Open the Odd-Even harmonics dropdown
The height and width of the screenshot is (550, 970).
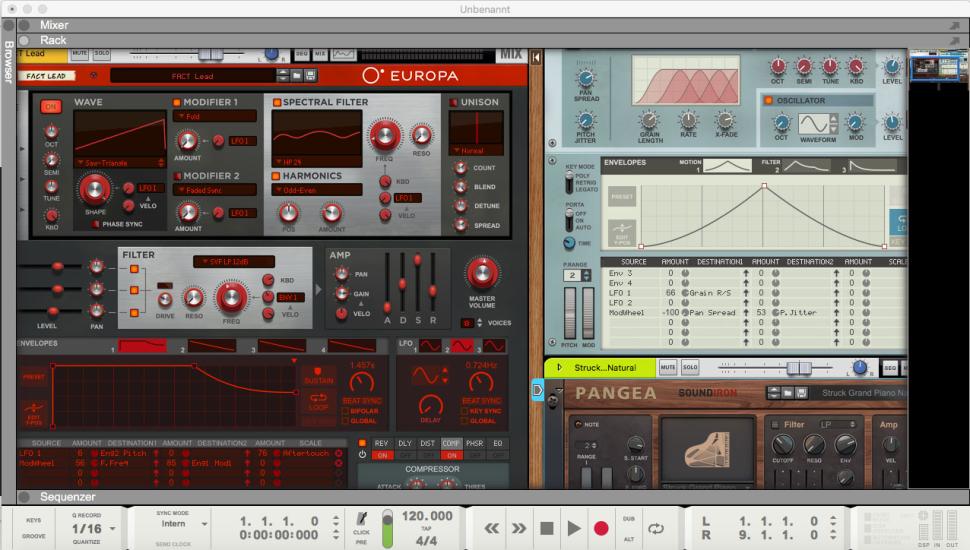(317, 190)
